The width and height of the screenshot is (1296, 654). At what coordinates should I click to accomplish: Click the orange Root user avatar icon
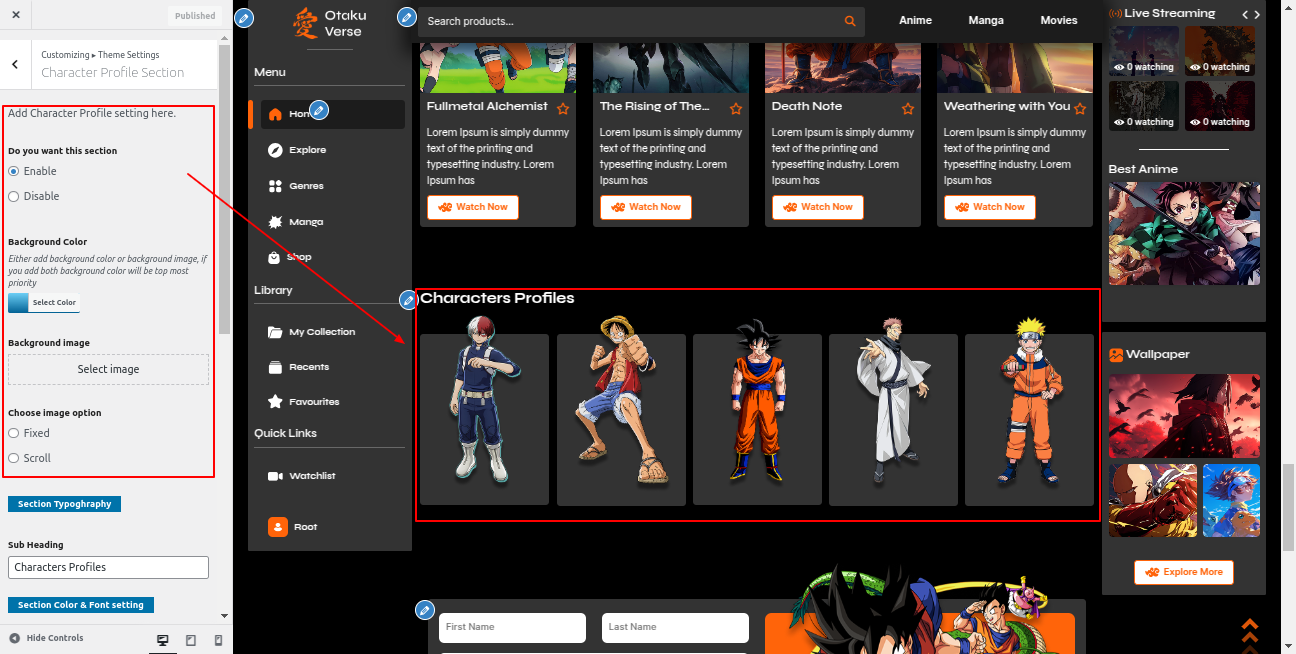pos(278,527)
